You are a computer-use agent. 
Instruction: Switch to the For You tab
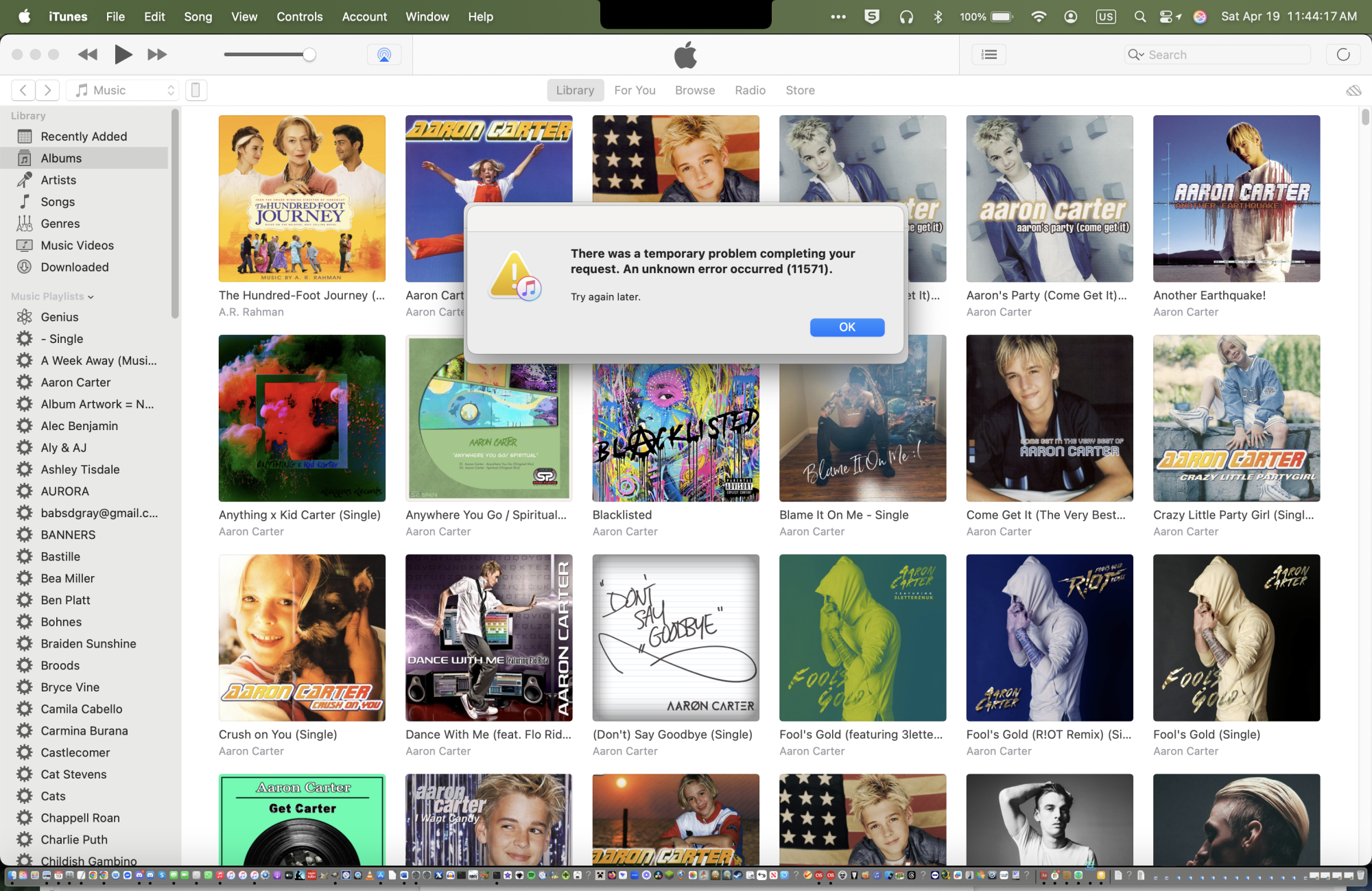[x=635, y=90]
